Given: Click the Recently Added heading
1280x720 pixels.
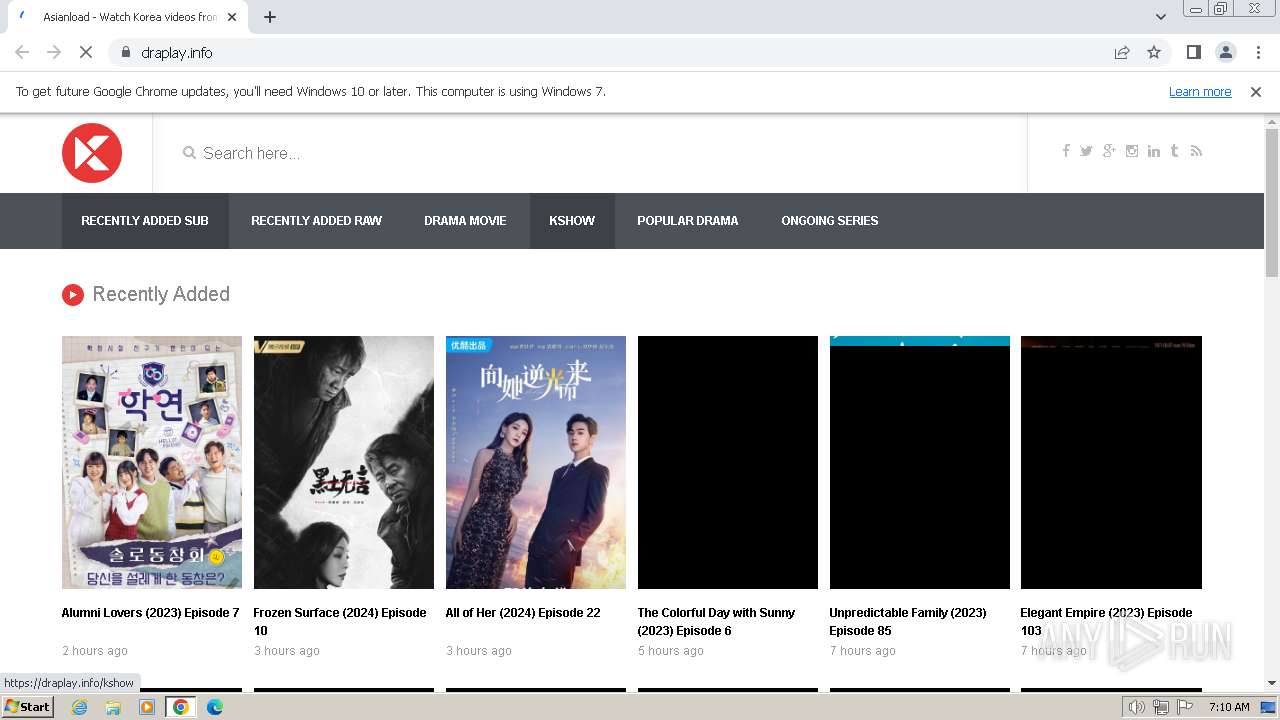Looking at the screenshot, I should [161, 294].
